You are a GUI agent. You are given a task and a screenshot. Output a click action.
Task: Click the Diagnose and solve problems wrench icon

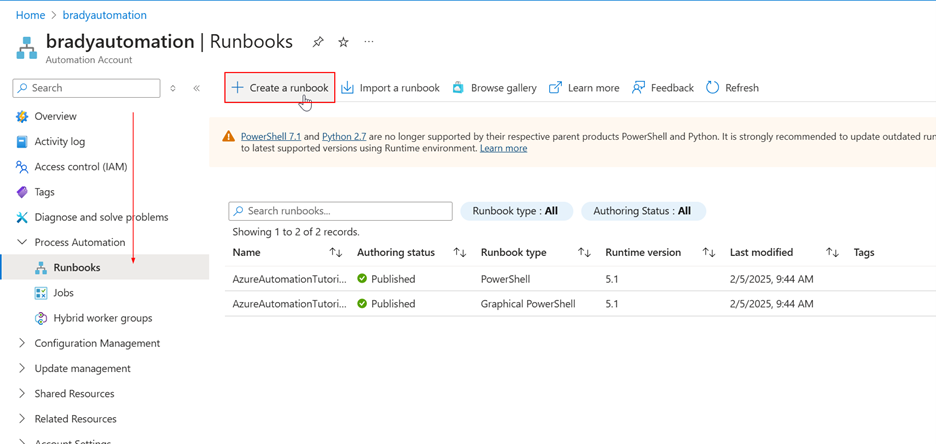pyautogui.click(x=22, y=217)
